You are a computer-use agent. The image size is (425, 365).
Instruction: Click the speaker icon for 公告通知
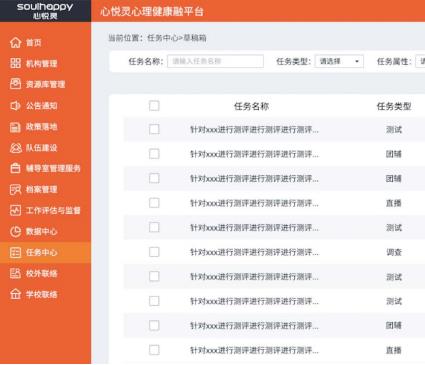(x=16, y=105)
